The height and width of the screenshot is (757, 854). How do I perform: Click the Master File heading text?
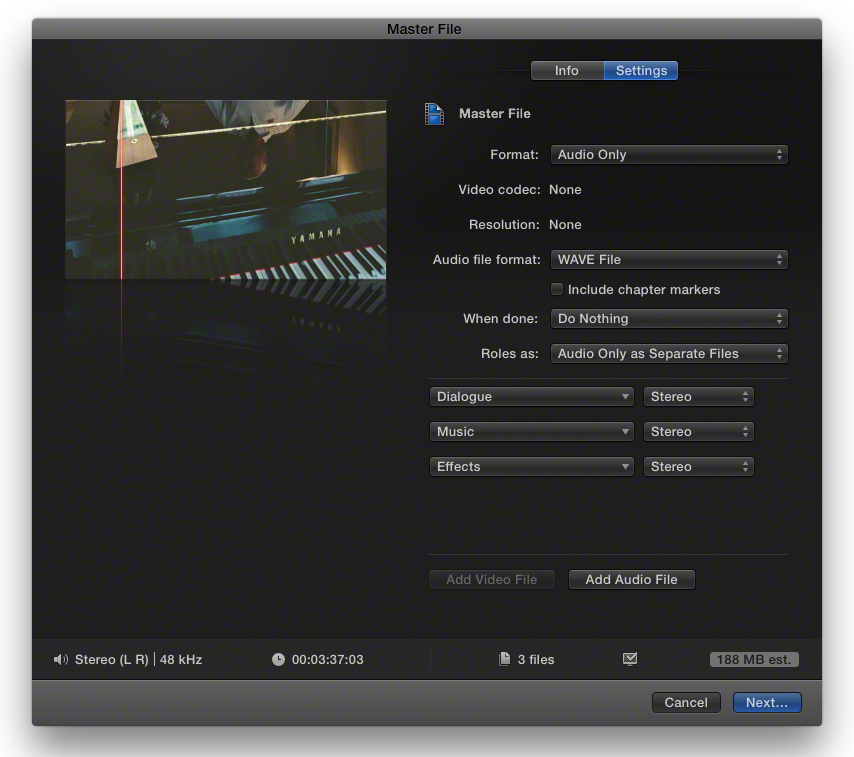495,113
